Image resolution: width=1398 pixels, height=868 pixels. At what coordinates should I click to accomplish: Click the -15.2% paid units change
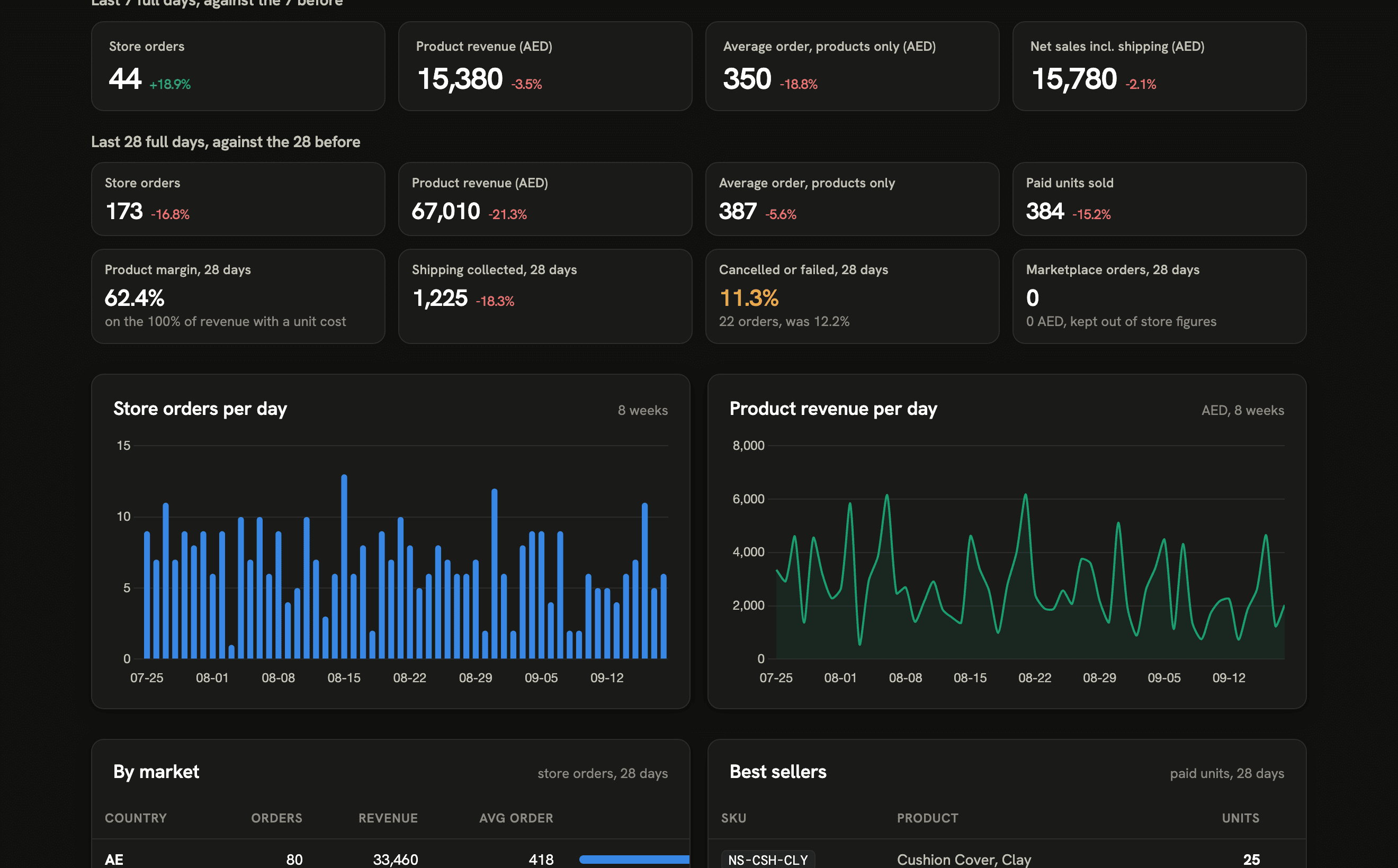(1091, 215)
